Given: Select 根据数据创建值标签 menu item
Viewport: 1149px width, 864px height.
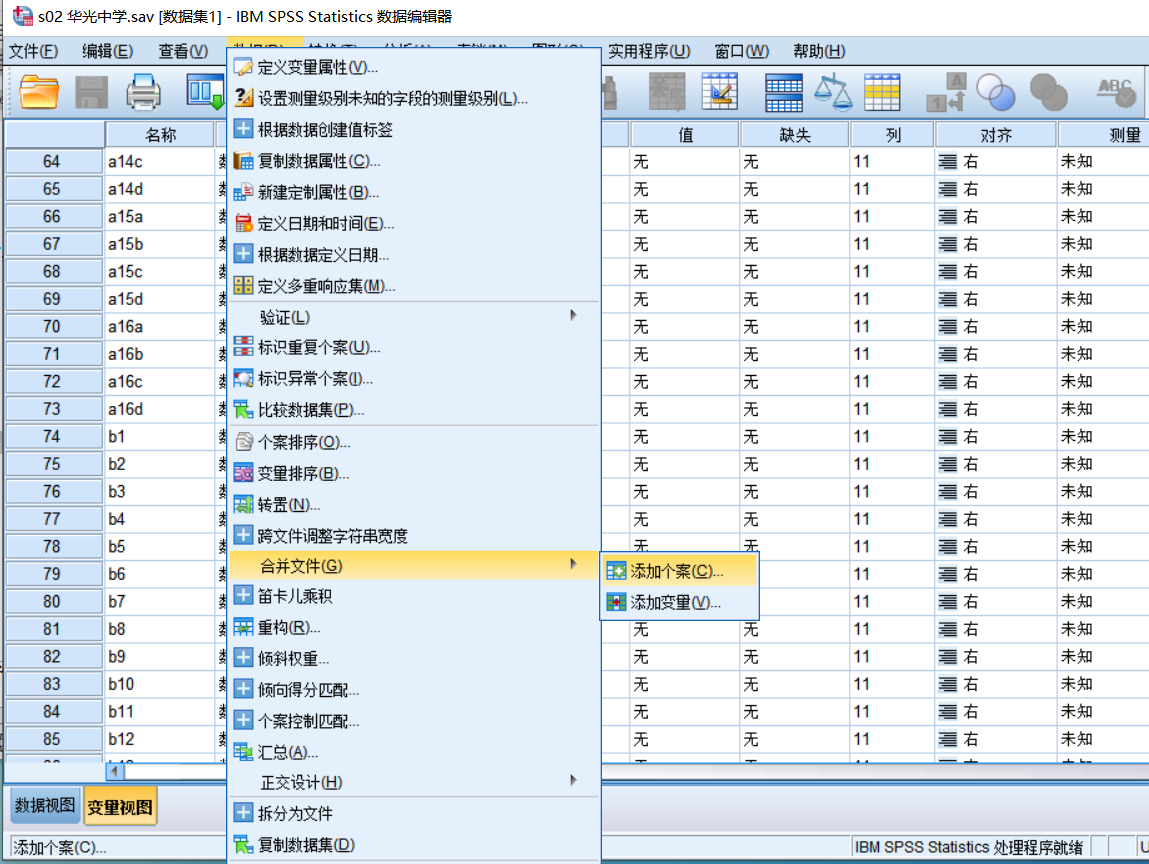Looking at the screenshot, I should 414,130.
